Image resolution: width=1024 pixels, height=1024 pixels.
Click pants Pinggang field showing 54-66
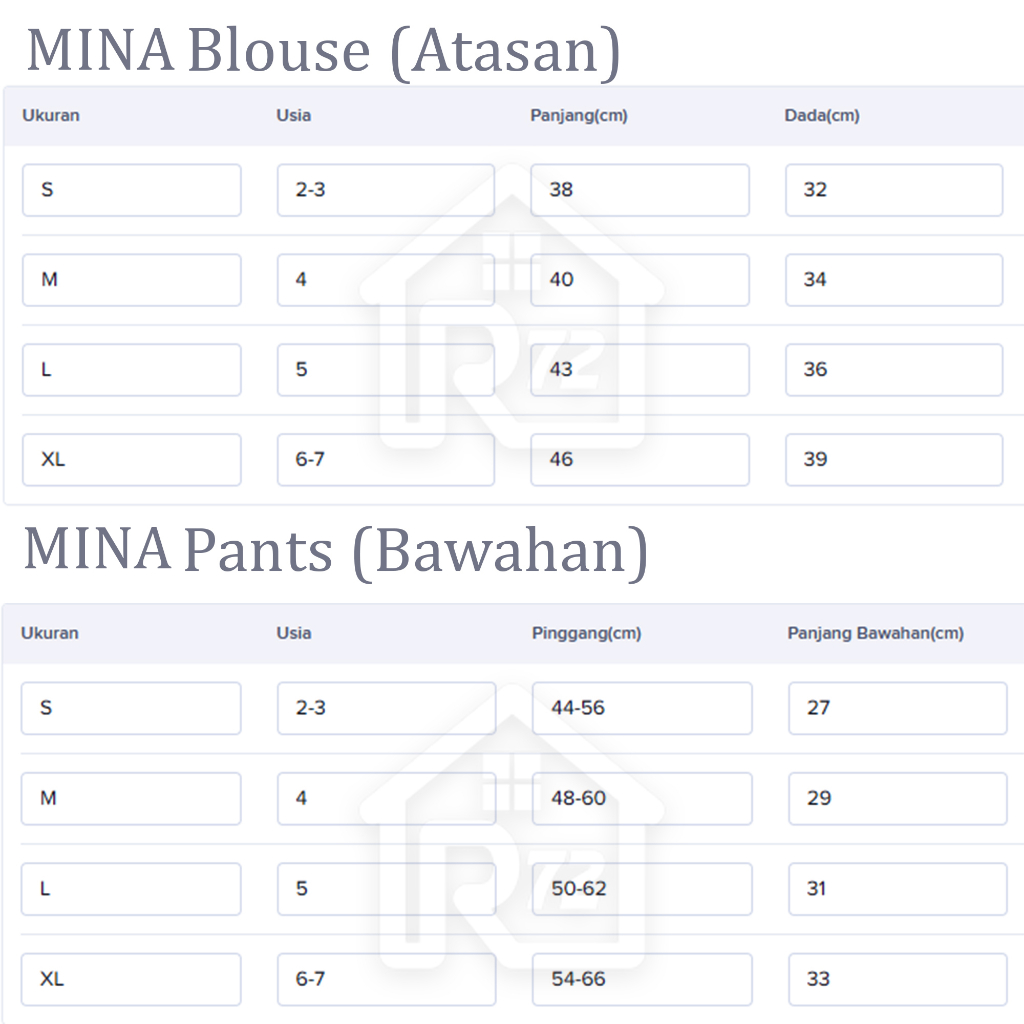click(641, 979)
